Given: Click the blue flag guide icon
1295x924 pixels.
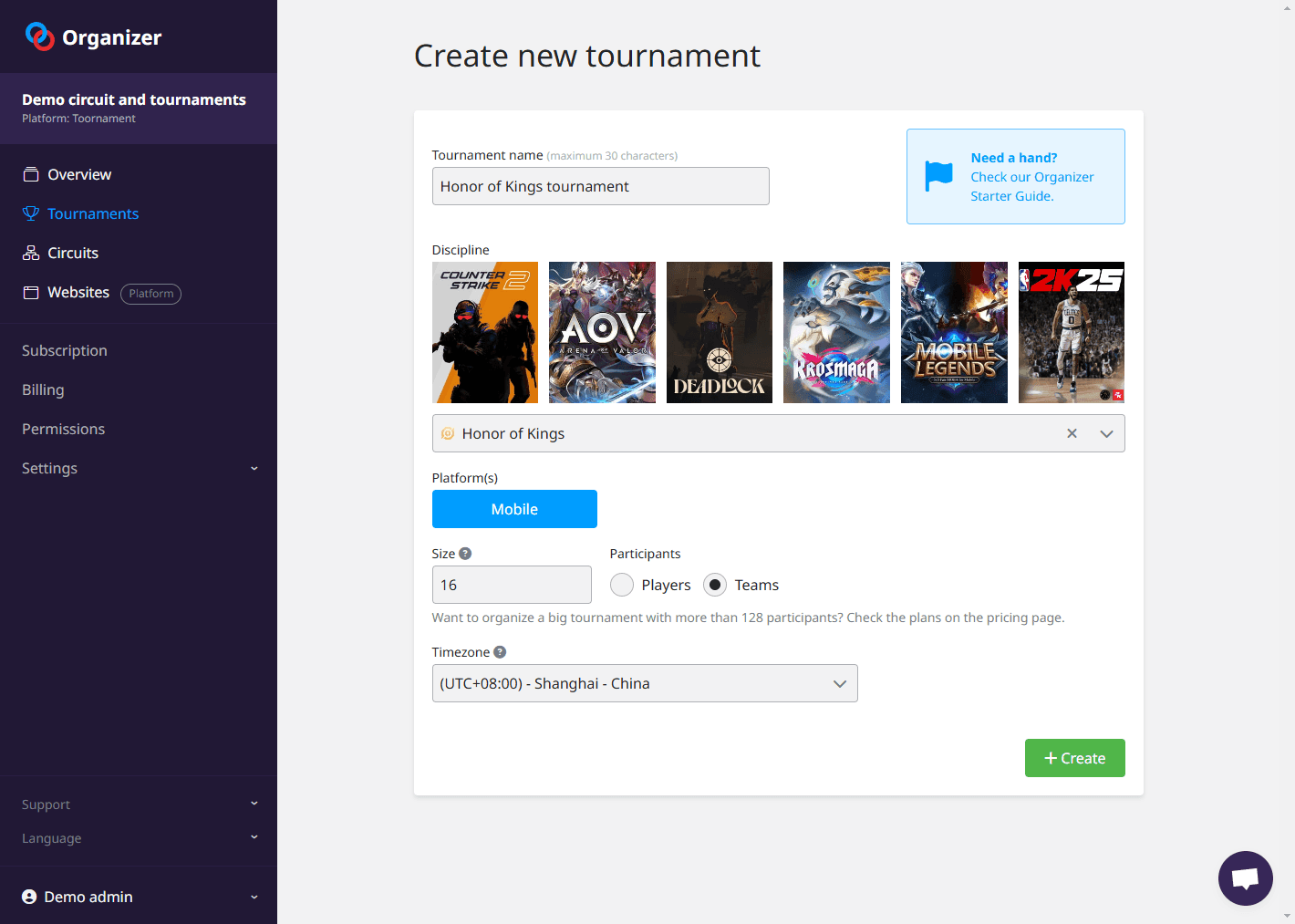Looking at the screenshot, I should coord(938,176).
